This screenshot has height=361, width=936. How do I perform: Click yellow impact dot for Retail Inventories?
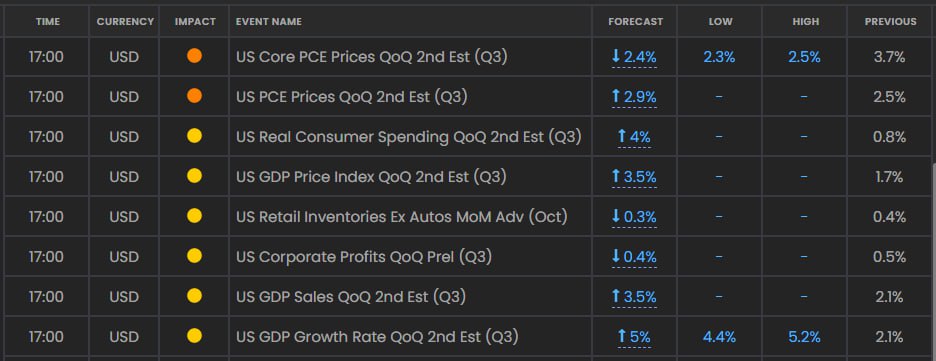194,216
